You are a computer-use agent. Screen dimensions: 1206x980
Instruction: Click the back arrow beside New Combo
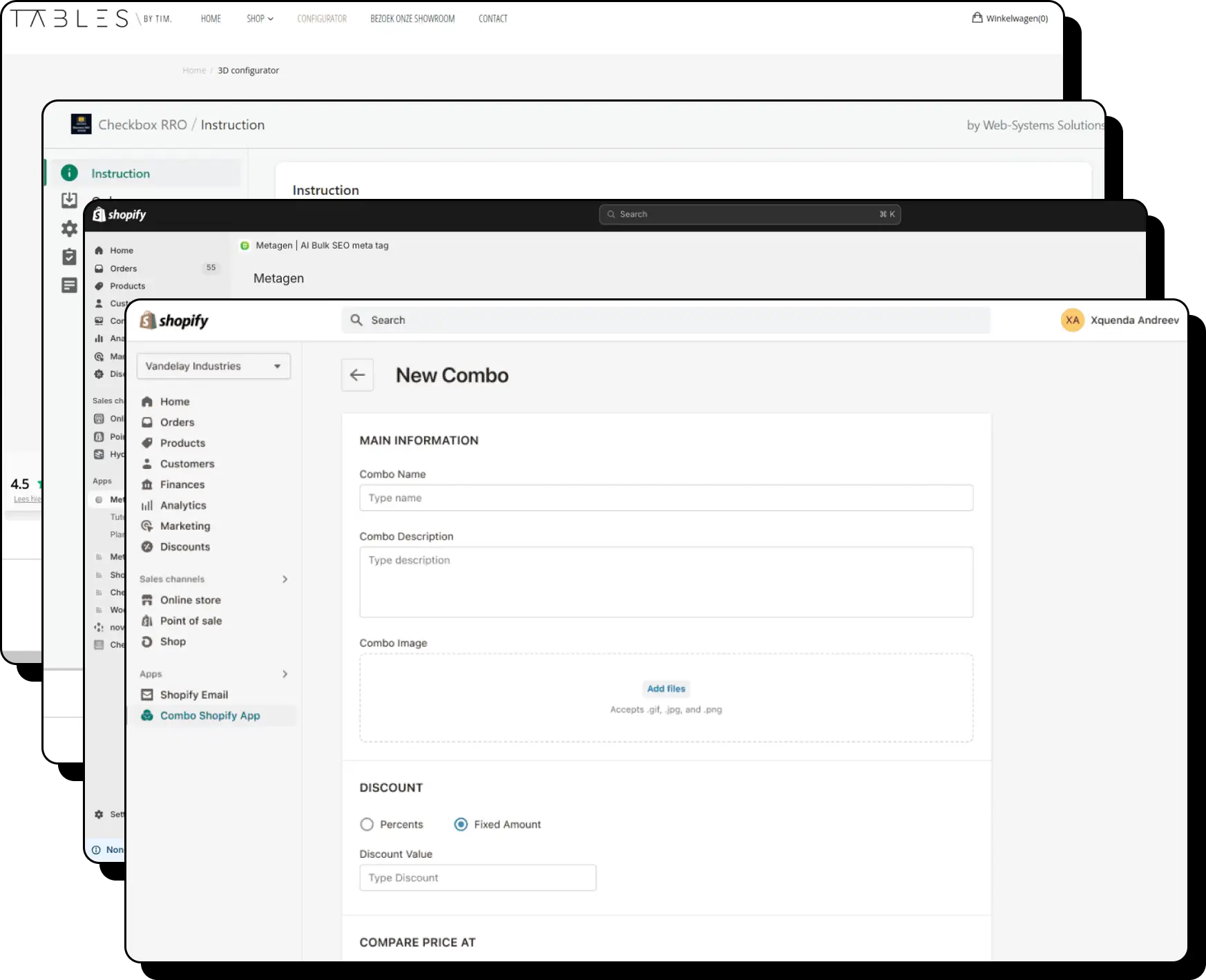(x=357, y=375)
